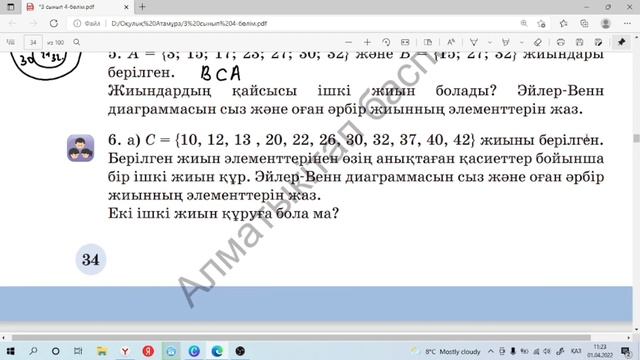The image size is (640, 360).
Task: Print the PDF document
Action: pyautogui.click(x=560, y=42)
